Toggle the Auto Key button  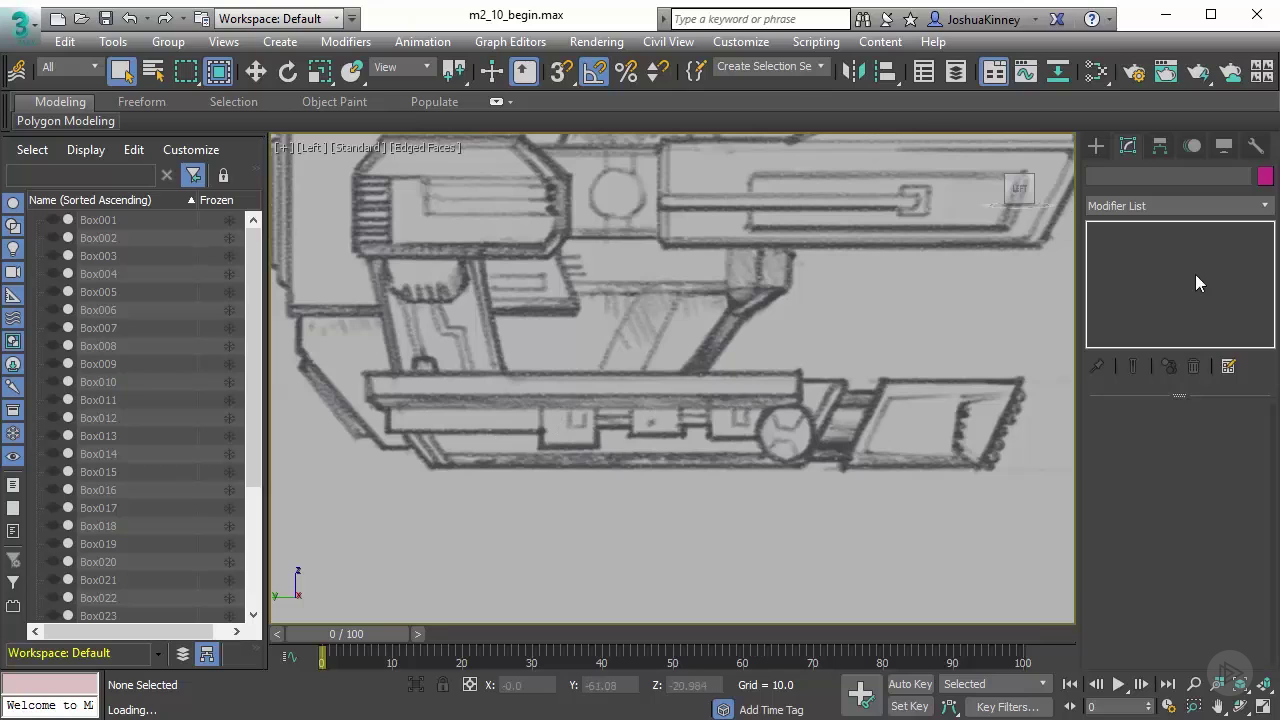(x=909, y=684)
